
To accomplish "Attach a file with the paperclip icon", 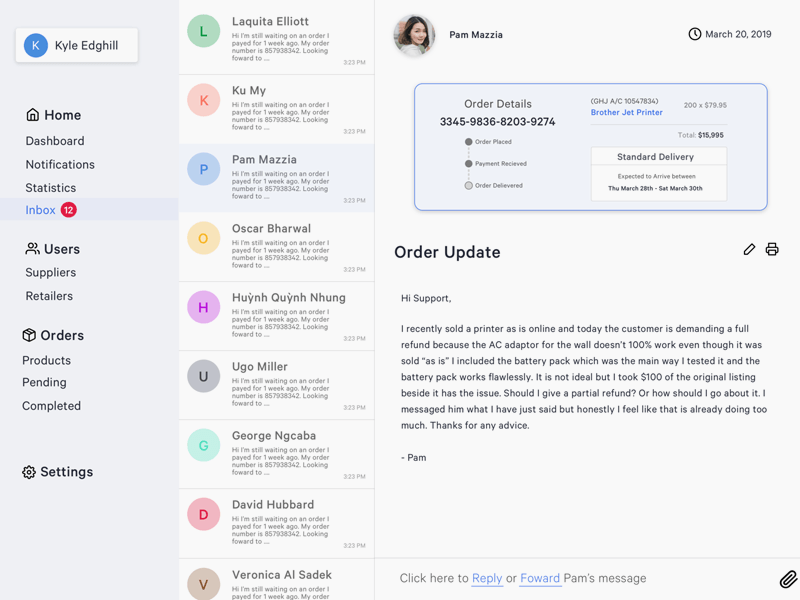I will pos(788,578).
